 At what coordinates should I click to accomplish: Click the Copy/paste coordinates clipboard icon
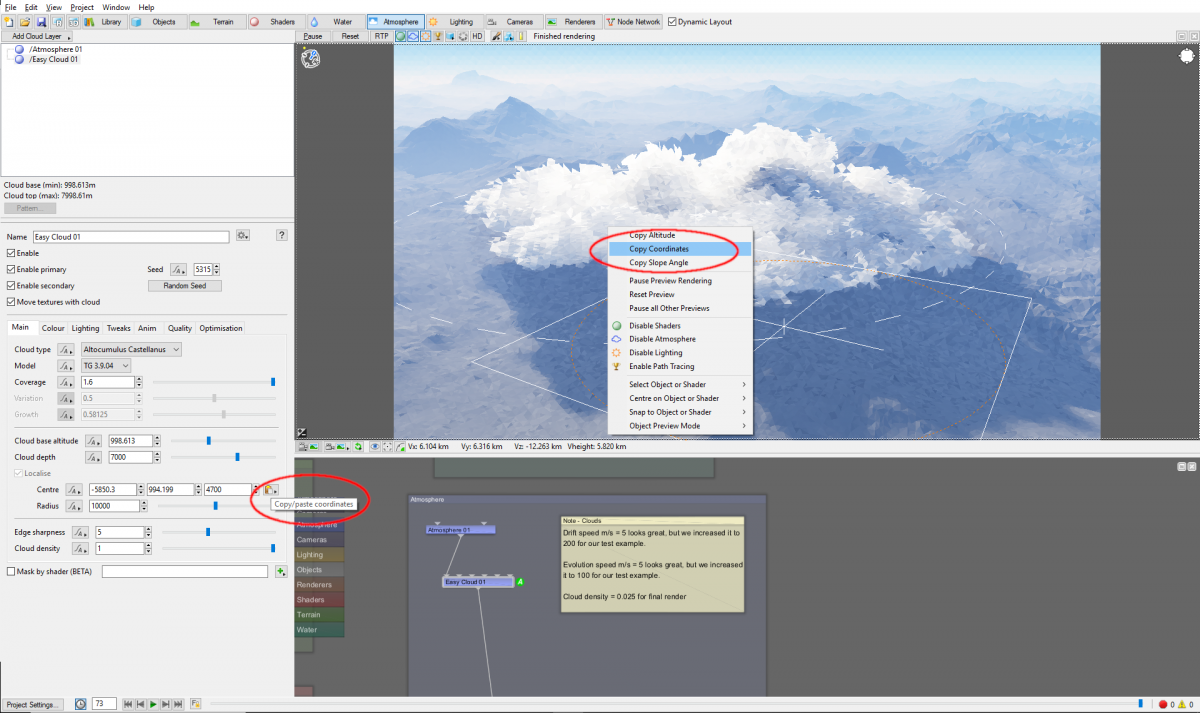tap(270, 489)
